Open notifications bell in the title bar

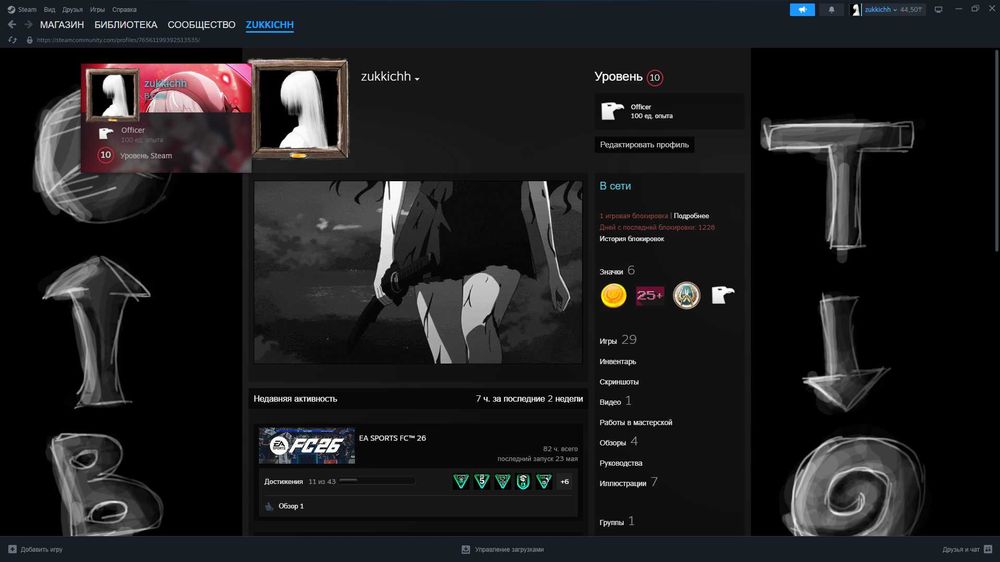tap(831, 10)
